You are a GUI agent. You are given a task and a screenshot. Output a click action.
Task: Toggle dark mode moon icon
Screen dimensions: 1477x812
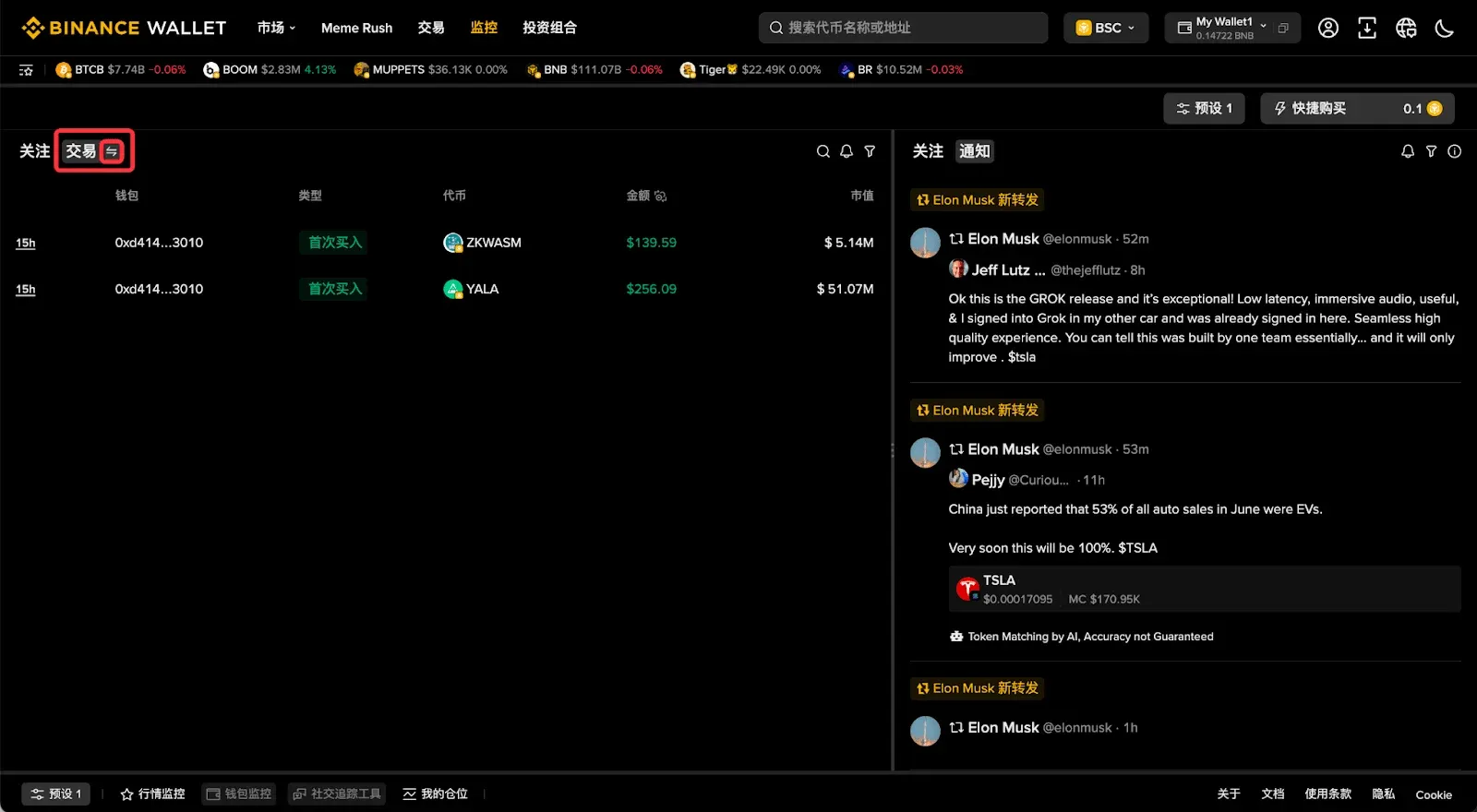1445,28
